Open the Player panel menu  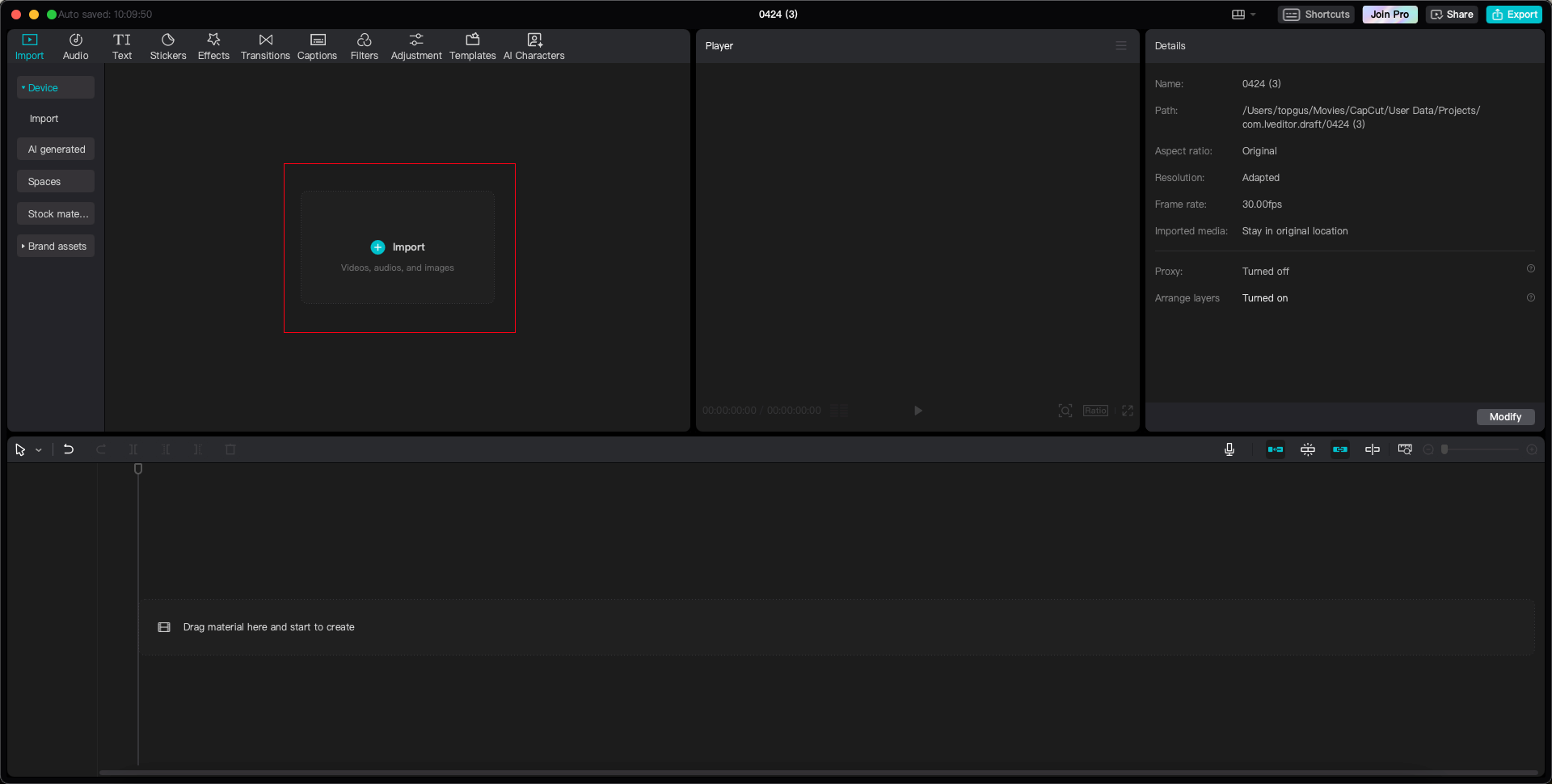[1121, 46]
